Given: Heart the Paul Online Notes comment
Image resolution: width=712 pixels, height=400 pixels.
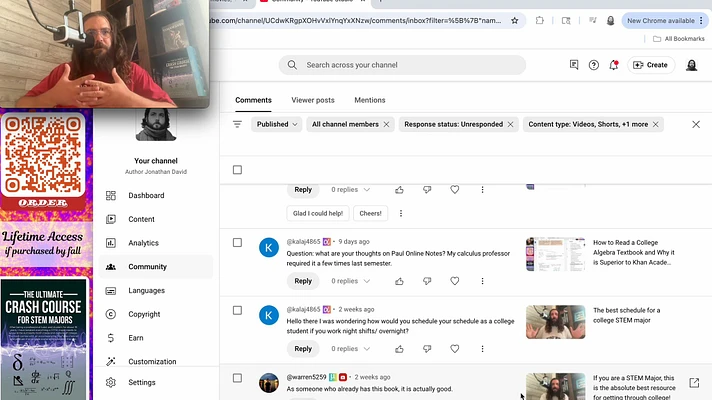Looking at the screenshot, I should (455, 281).
